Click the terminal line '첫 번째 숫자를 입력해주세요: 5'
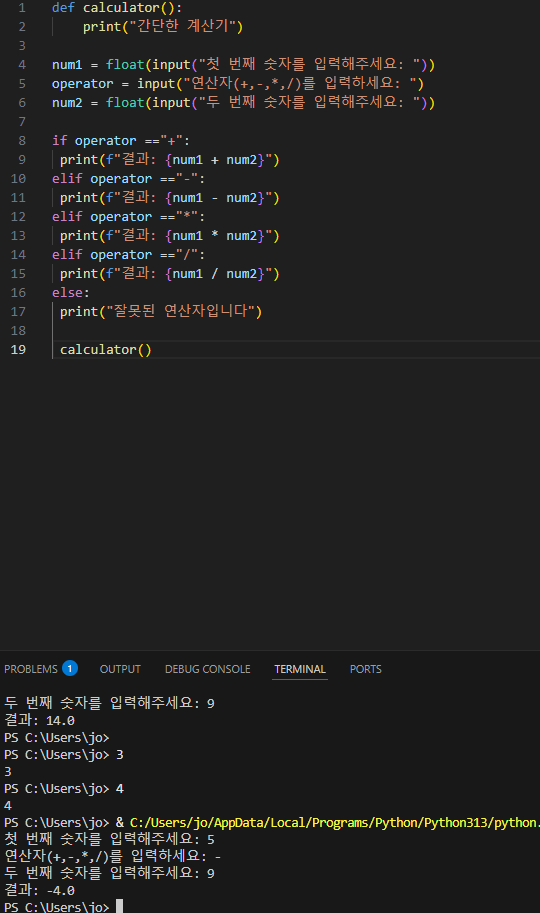The height and width of the screenshot is (913, 540). pyautogui.click(x=109, y=839)
